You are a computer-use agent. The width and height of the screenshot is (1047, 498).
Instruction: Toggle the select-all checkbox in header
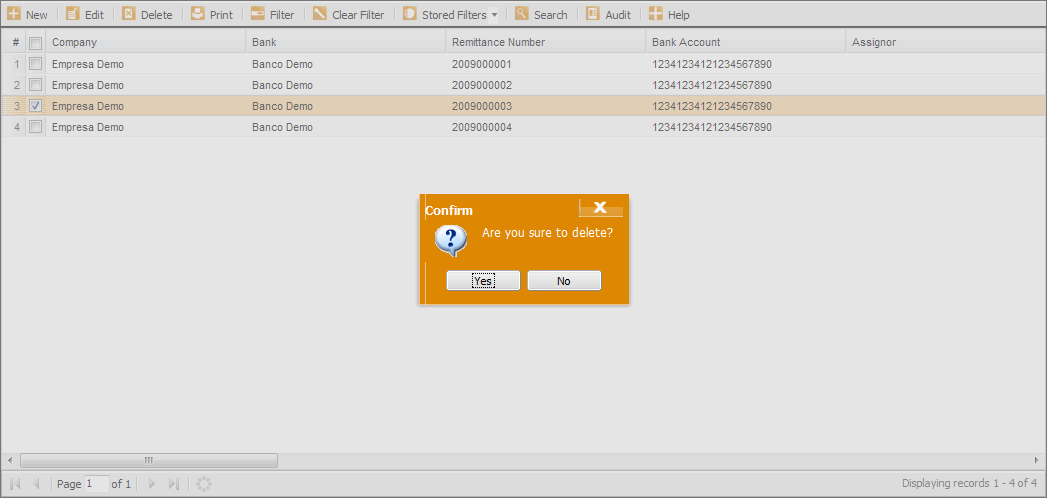click(x=36, y=43)
